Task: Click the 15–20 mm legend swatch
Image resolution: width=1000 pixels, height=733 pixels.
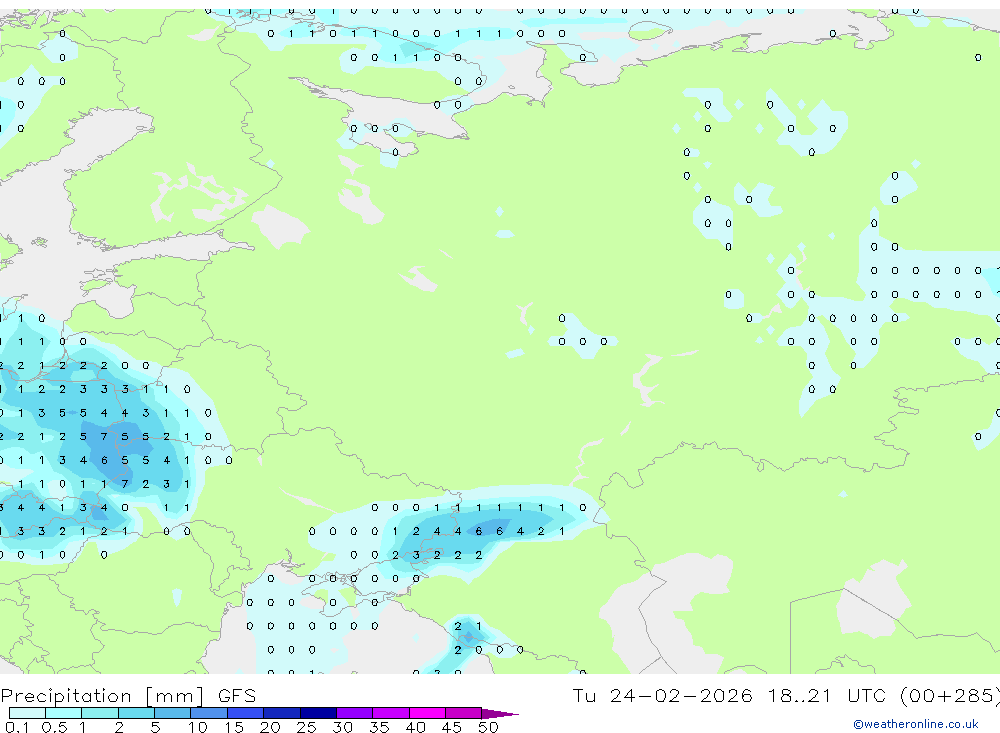Action: (246, 713)
